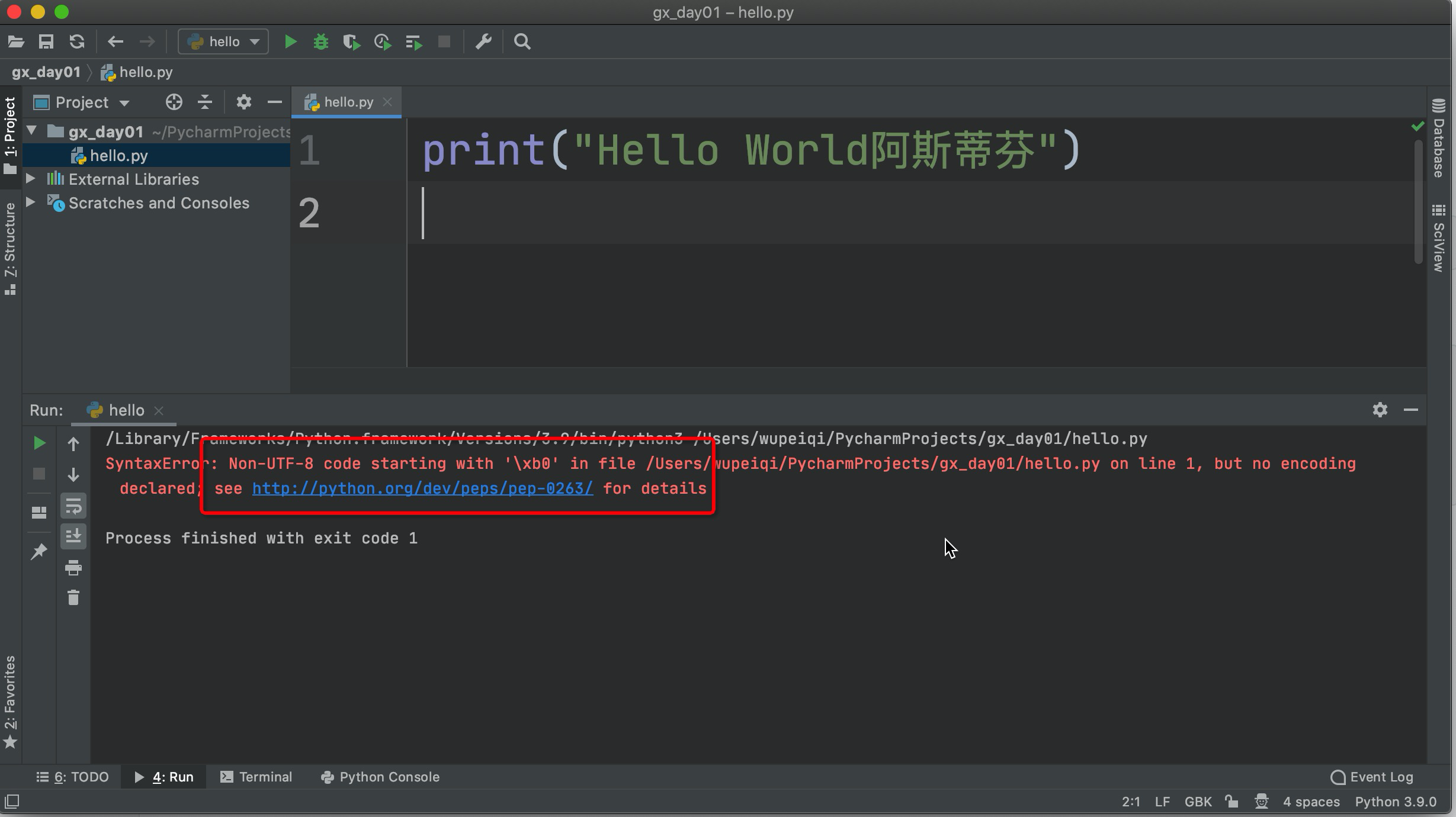This screenshot has width=1456, height=817.
Task: Open the pep-0263 hyperlink in console
Action: pyautogui.click(x=422, y=488)
